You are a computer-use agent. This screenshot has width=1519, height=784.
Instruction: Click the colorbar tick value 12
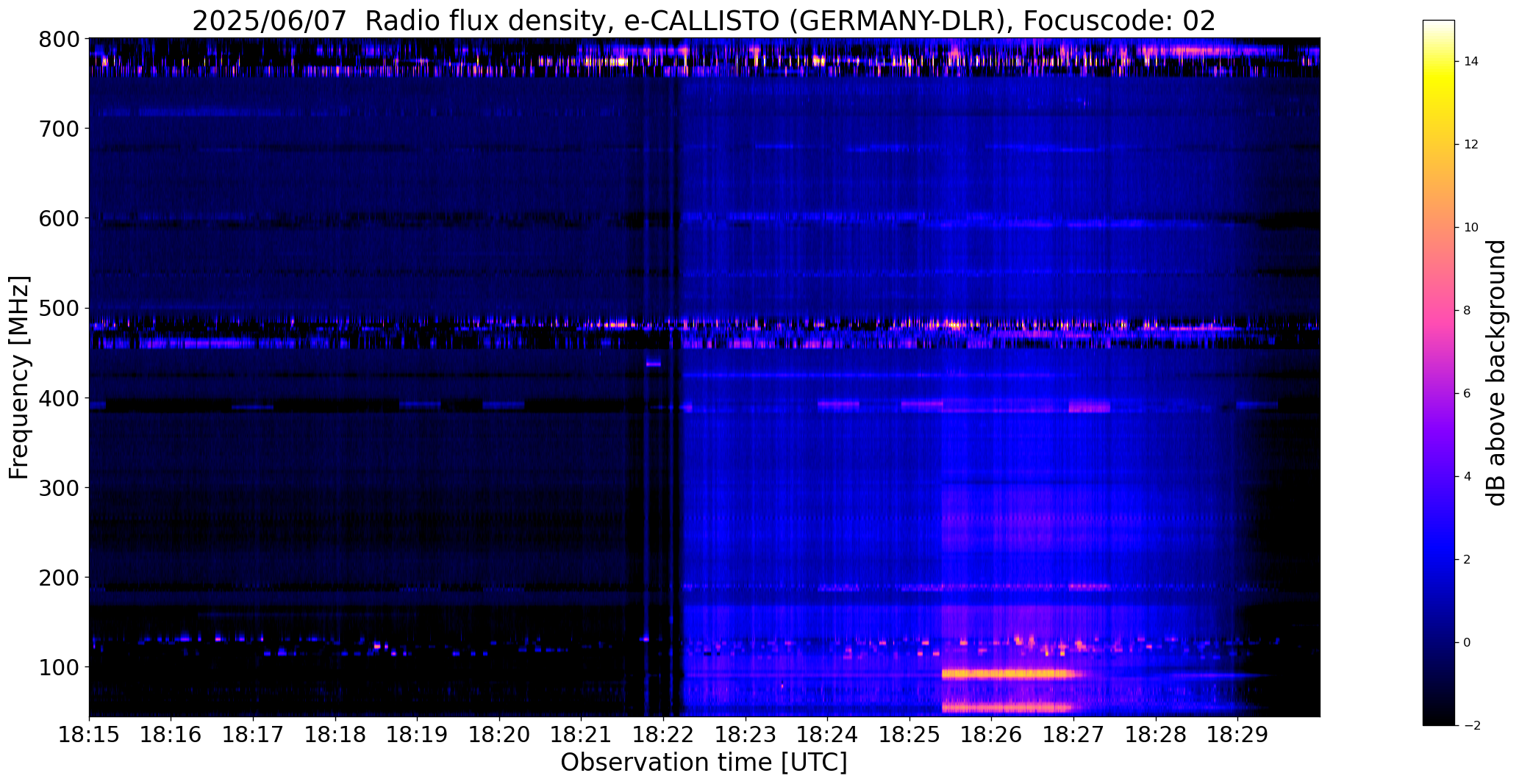(1471, 145)
